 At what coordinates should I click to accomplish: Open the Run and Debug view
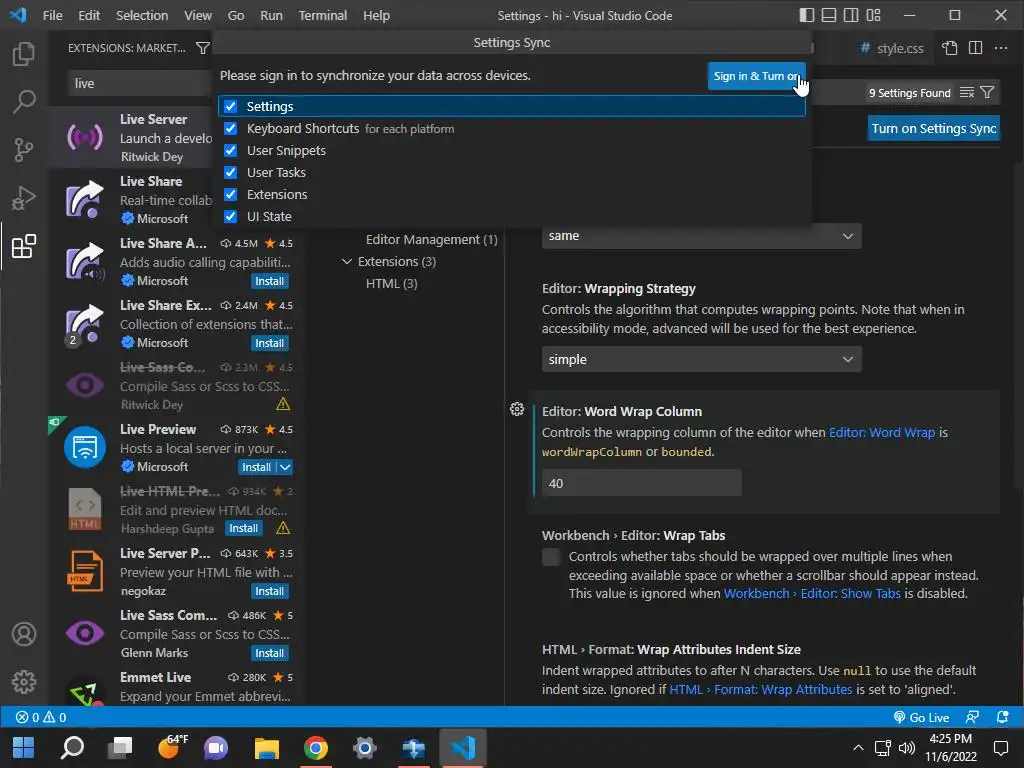(24, 198)
